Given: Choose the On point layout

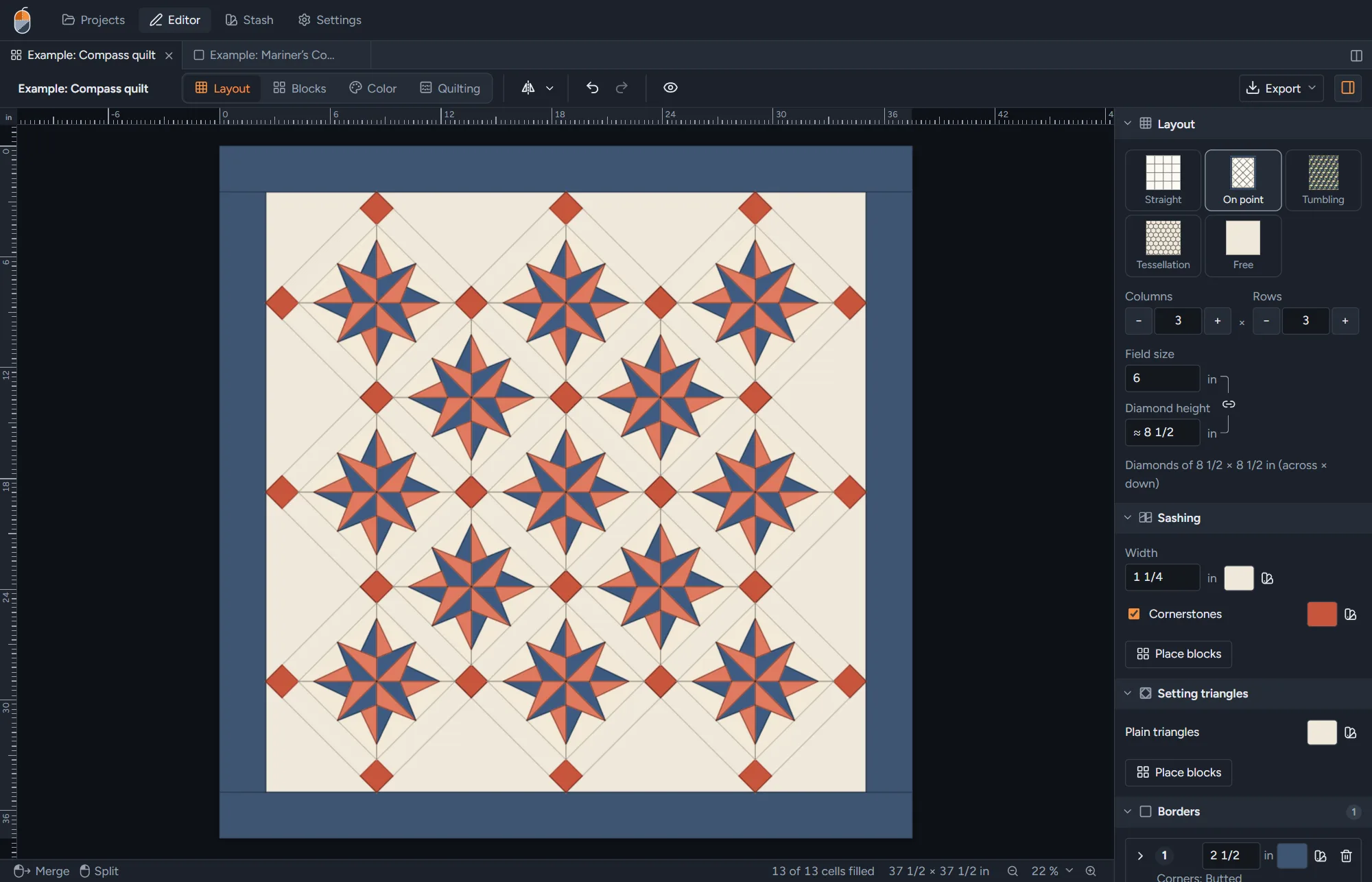Looking at the screenshot, I should coord(1243,180).
